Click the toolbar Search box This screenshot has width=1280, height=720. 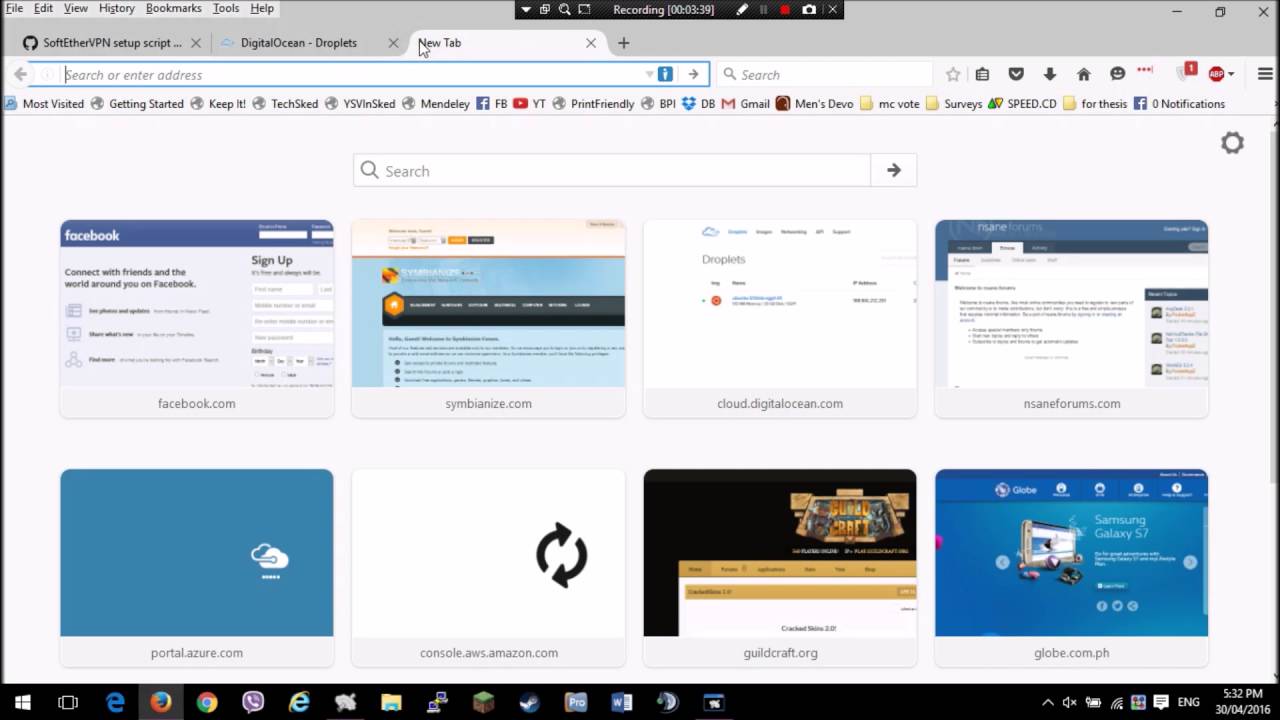[825, 74]
